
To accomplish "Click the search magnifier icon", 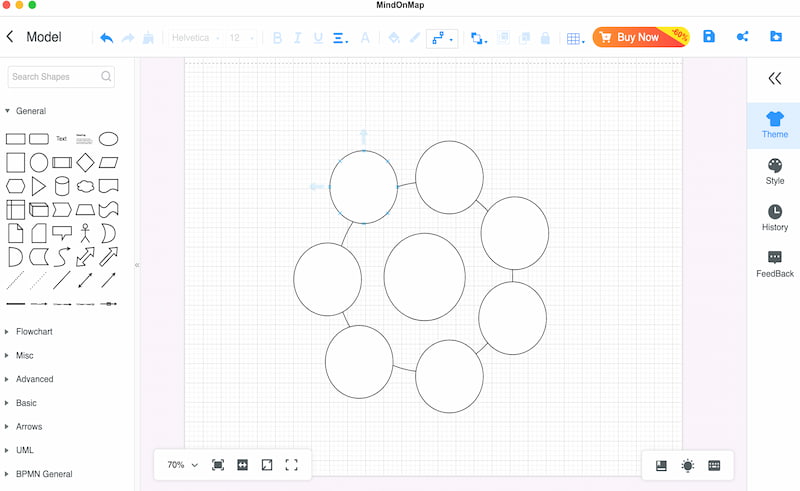I will 106,77.
